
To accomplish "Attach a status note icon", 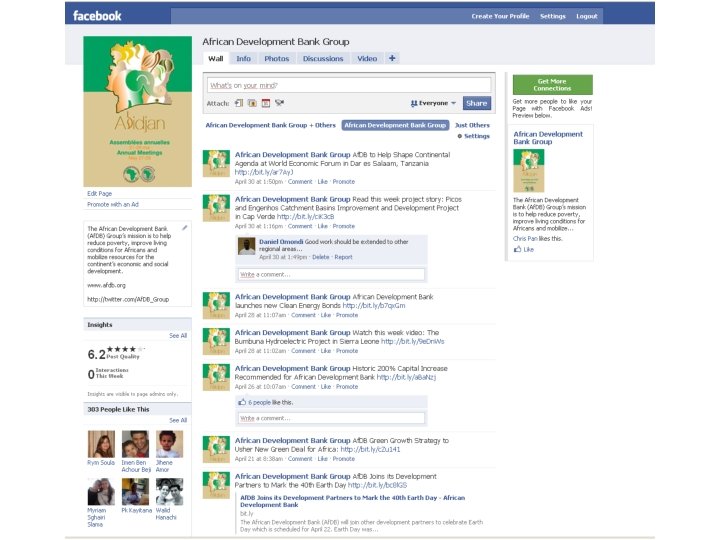I will [239, 103].
